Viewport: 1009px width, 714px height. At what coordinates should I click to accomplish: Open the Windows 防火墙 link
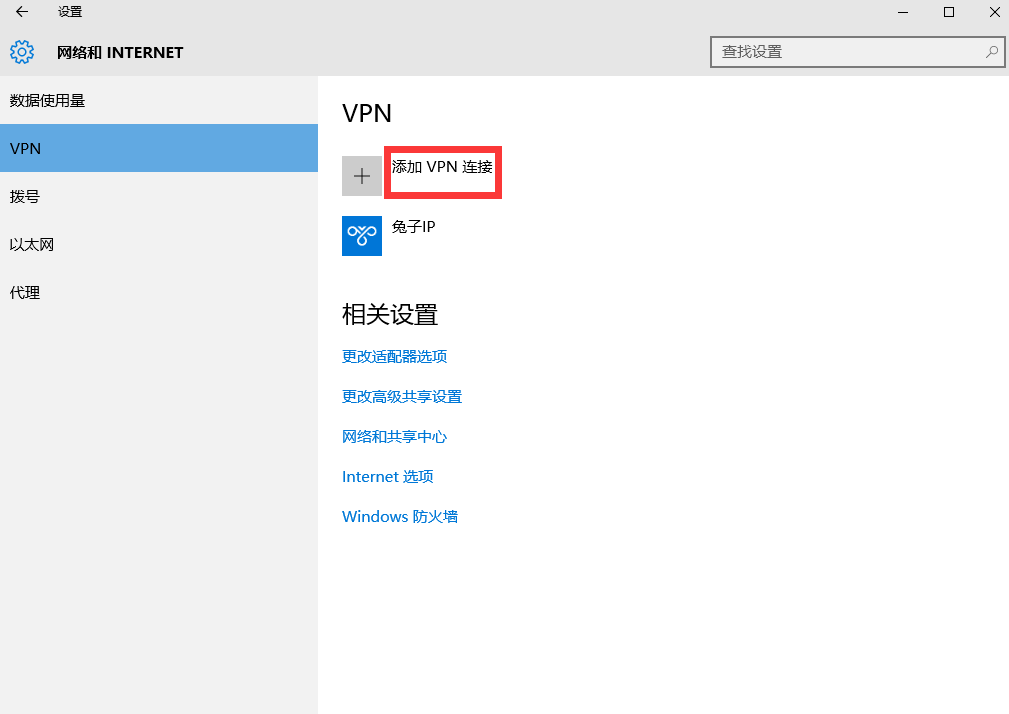(x=400, y=517)
